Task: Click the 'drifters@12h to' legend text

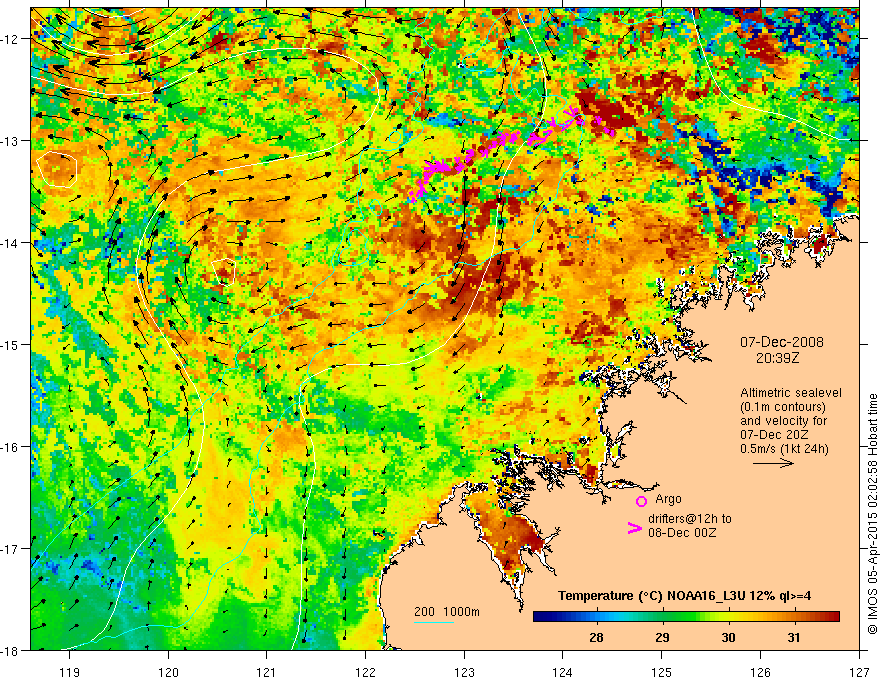Action: tap(690, 519)
